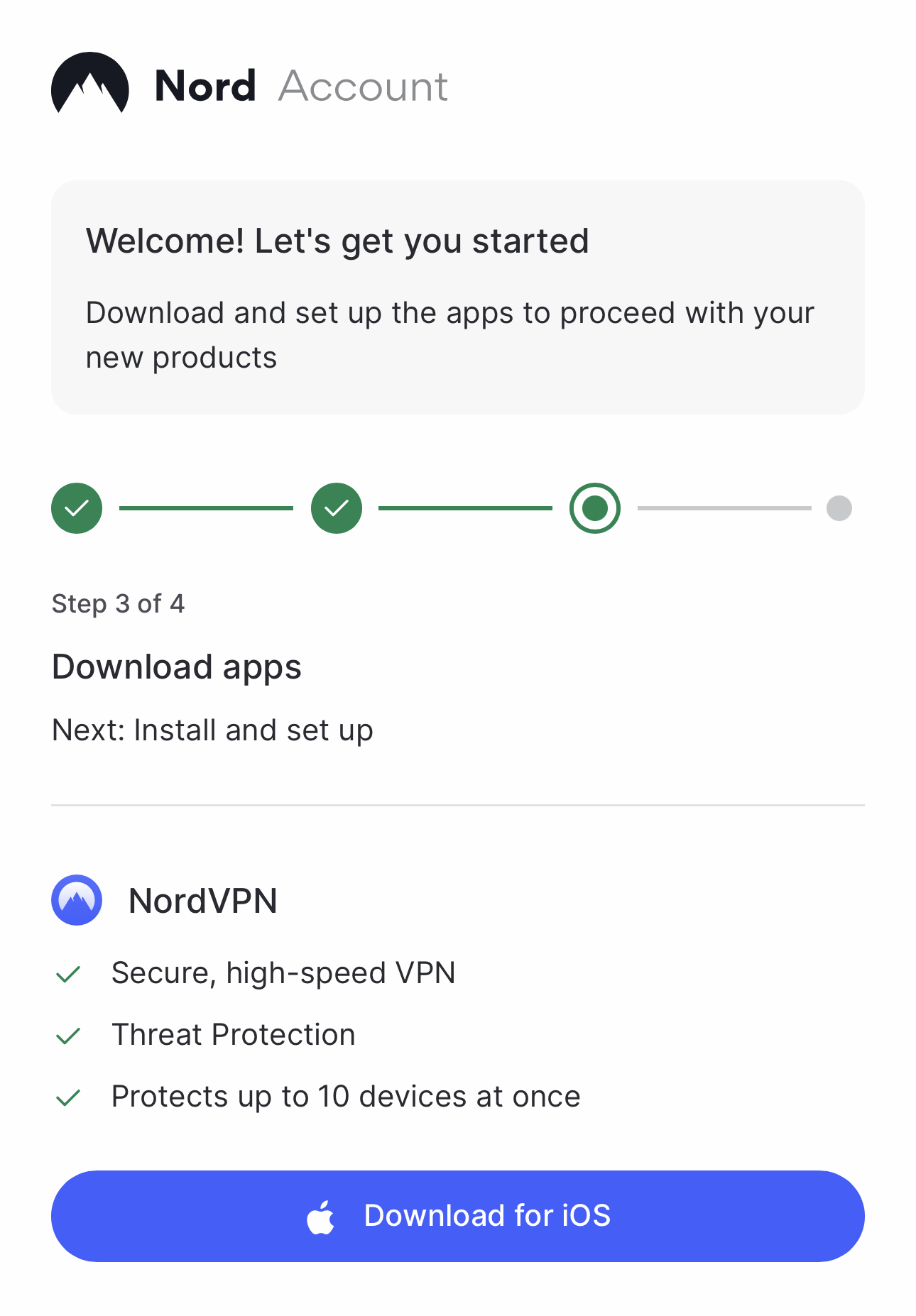Click the Nord mountain logo
The width and height of the screenshot is (916, 1316).
(90, 84)
